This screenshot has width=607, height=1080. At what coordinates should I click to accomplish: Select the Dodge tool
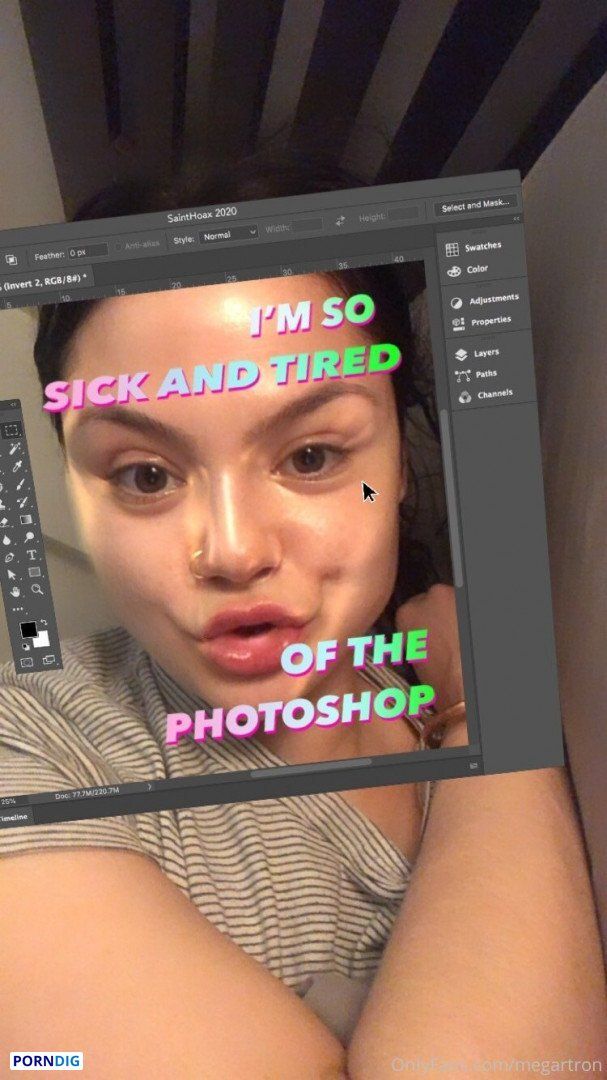(x=29, y=537)
